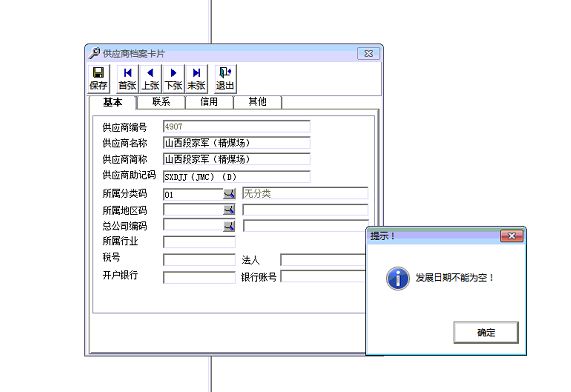Viewport: 571px width, 392px height.
Task: Focus the 税号 input field
Action: [x=199, y=260]
